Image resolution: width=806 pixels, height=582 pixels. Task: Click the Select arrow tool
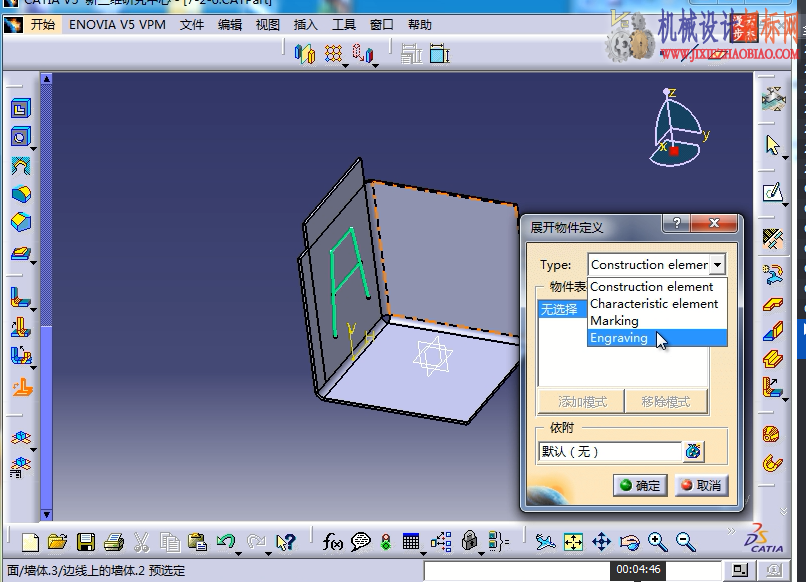[x=772, y=146]
